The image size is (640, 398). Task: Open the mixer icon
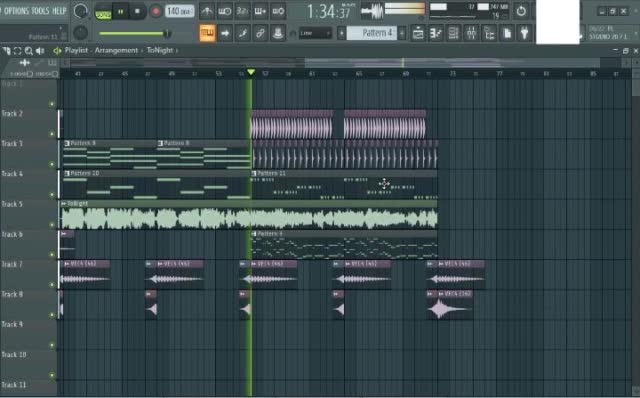tap(471, 33)
